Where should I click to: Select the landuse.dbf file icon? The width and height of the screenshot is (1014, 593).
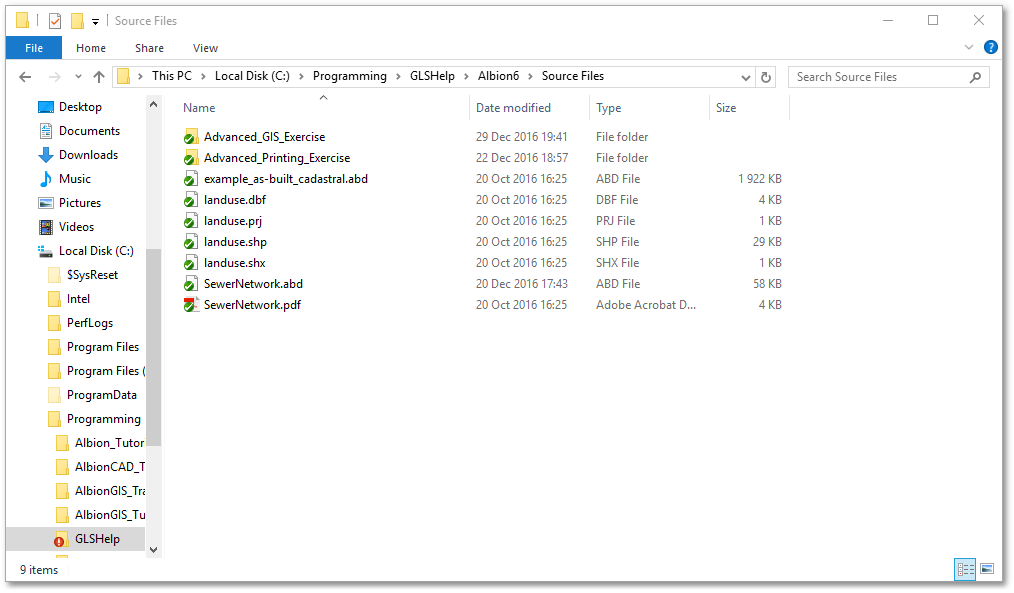[x=191, y=200]
